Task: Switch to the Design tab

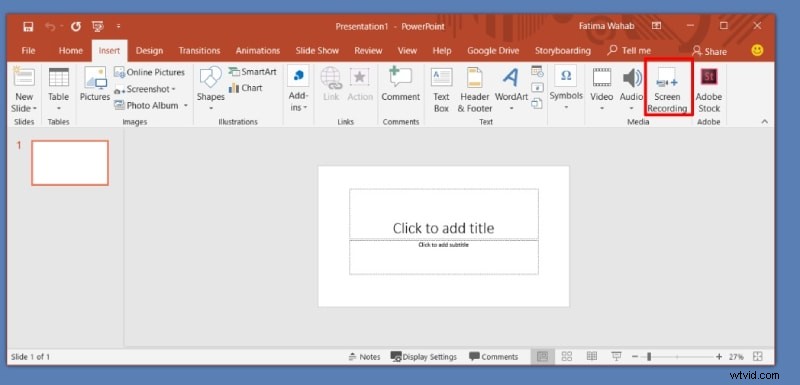Action: 149,50
